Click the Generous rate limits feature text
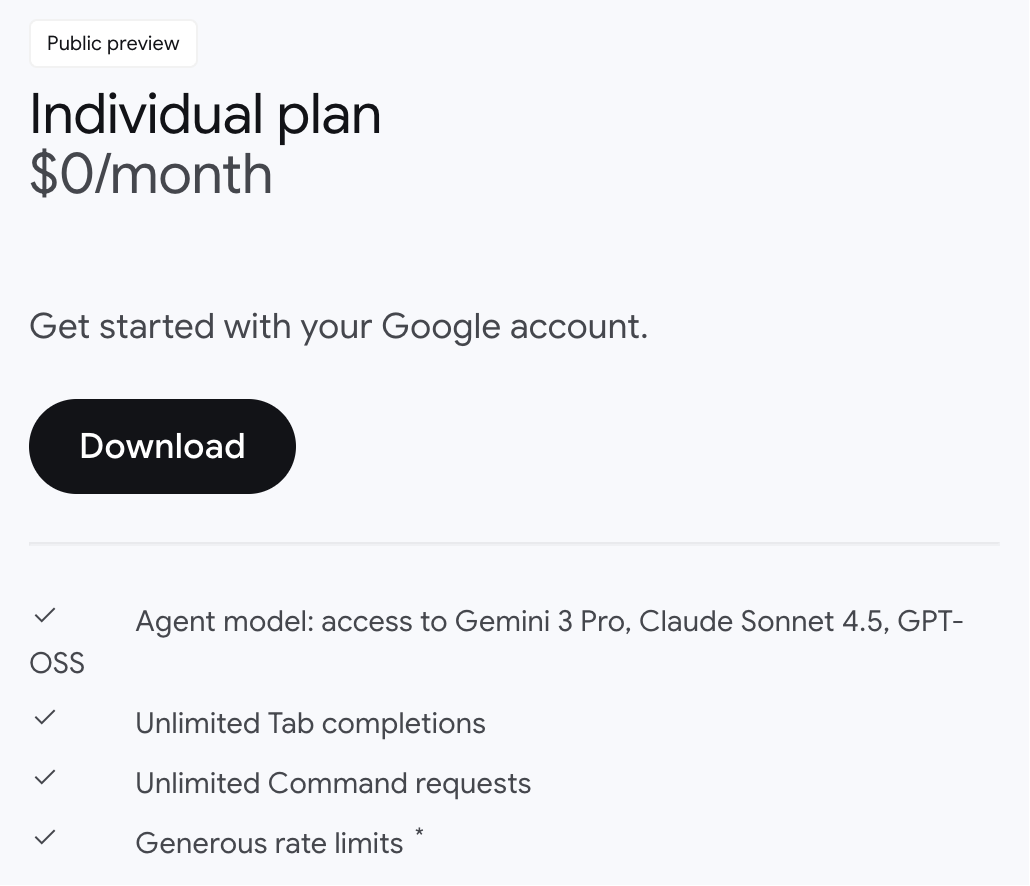 pos(269,843)
